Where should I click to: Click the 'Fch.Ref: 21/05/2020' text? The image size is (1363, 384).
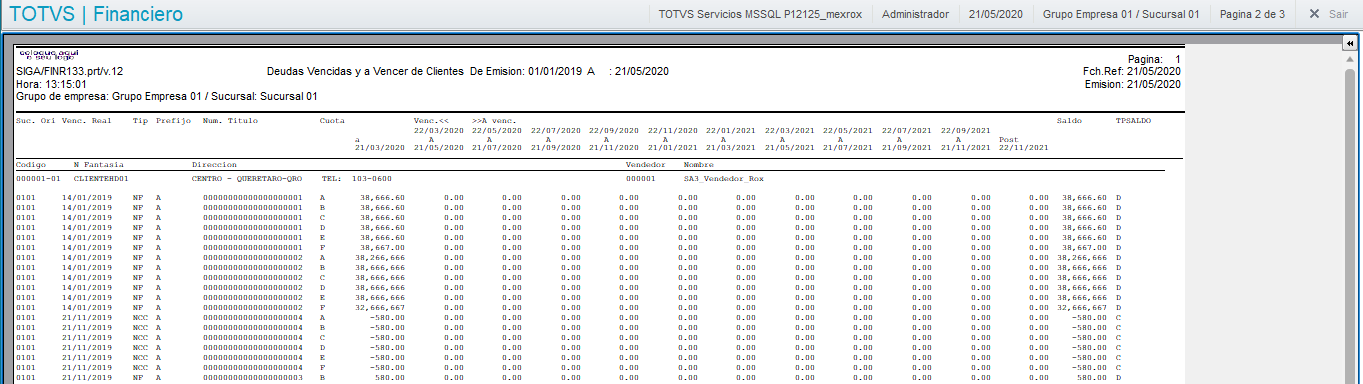(x=1132, y=72)
